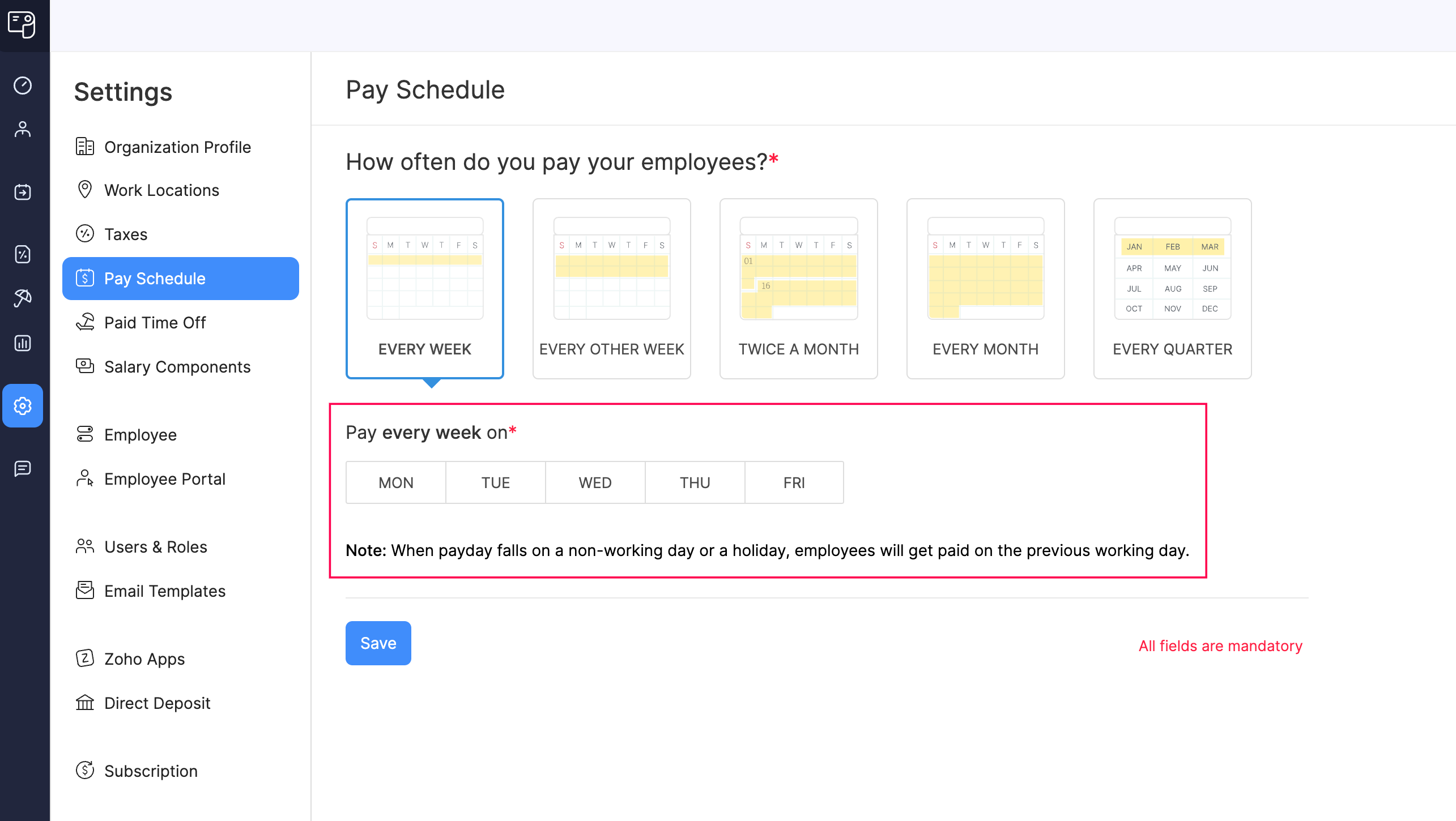Select MON as the weekly payday

click(395, 482)
